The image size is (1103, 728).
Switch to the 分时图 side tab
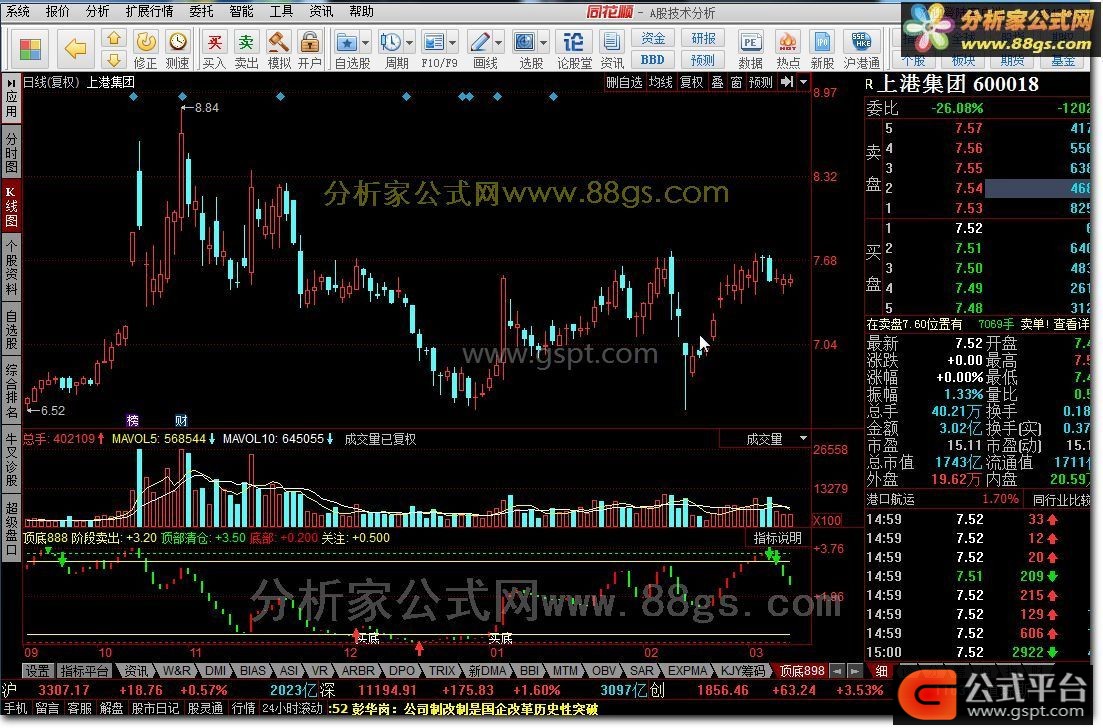[x=11, y=151]
